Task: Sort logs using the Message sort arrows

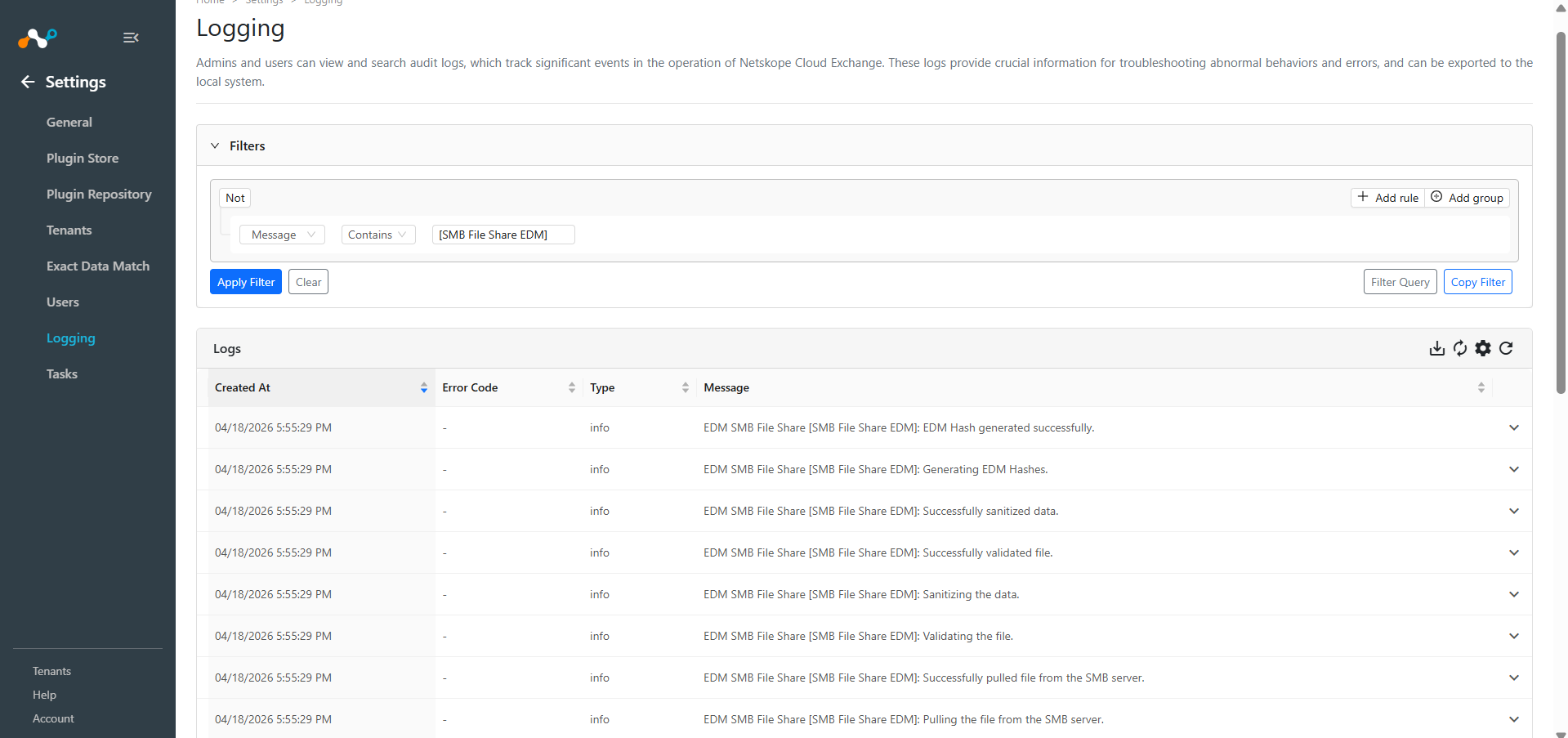Action: 1481,388
